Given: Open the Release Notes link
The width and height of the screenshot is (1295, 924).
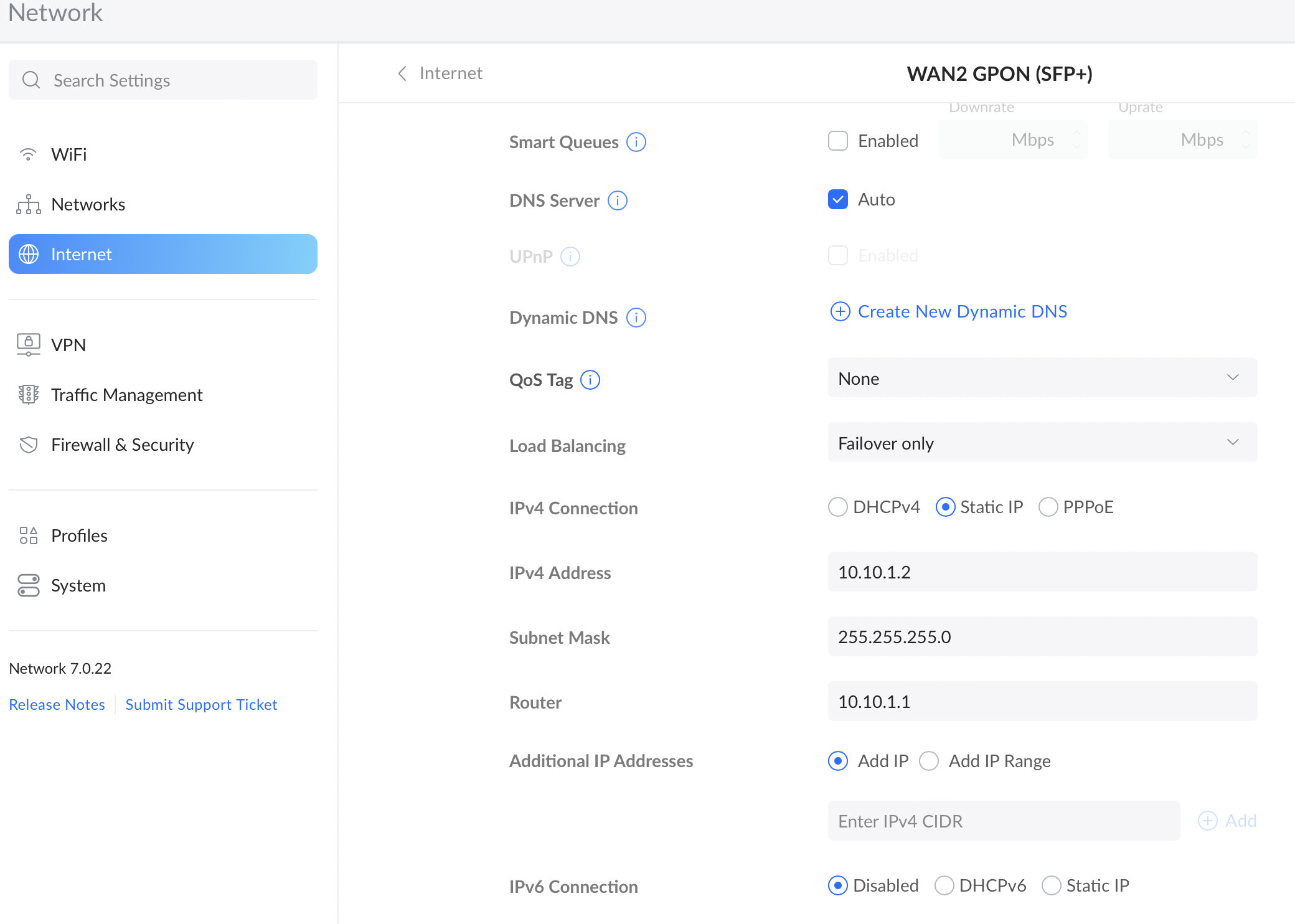Looking at the screenshot, I should tap(57, 704).
